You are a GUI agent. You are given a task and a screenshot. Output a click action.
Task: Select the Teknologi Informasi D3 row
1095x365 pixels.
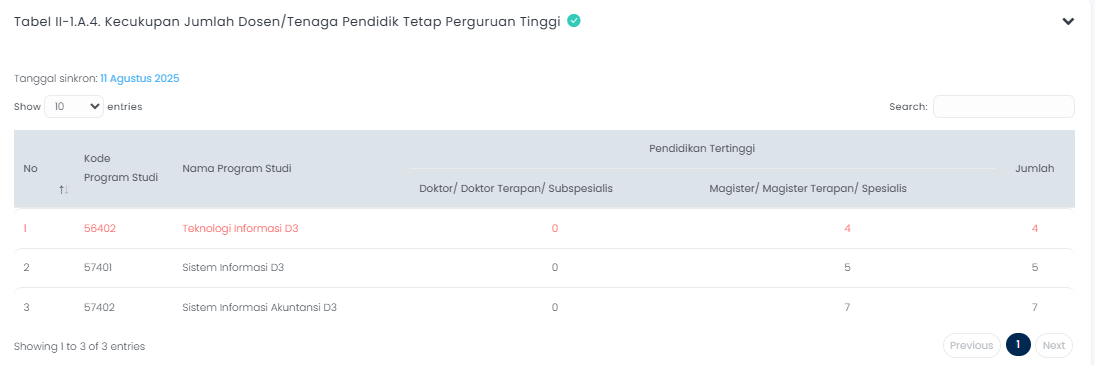(544, 228)
